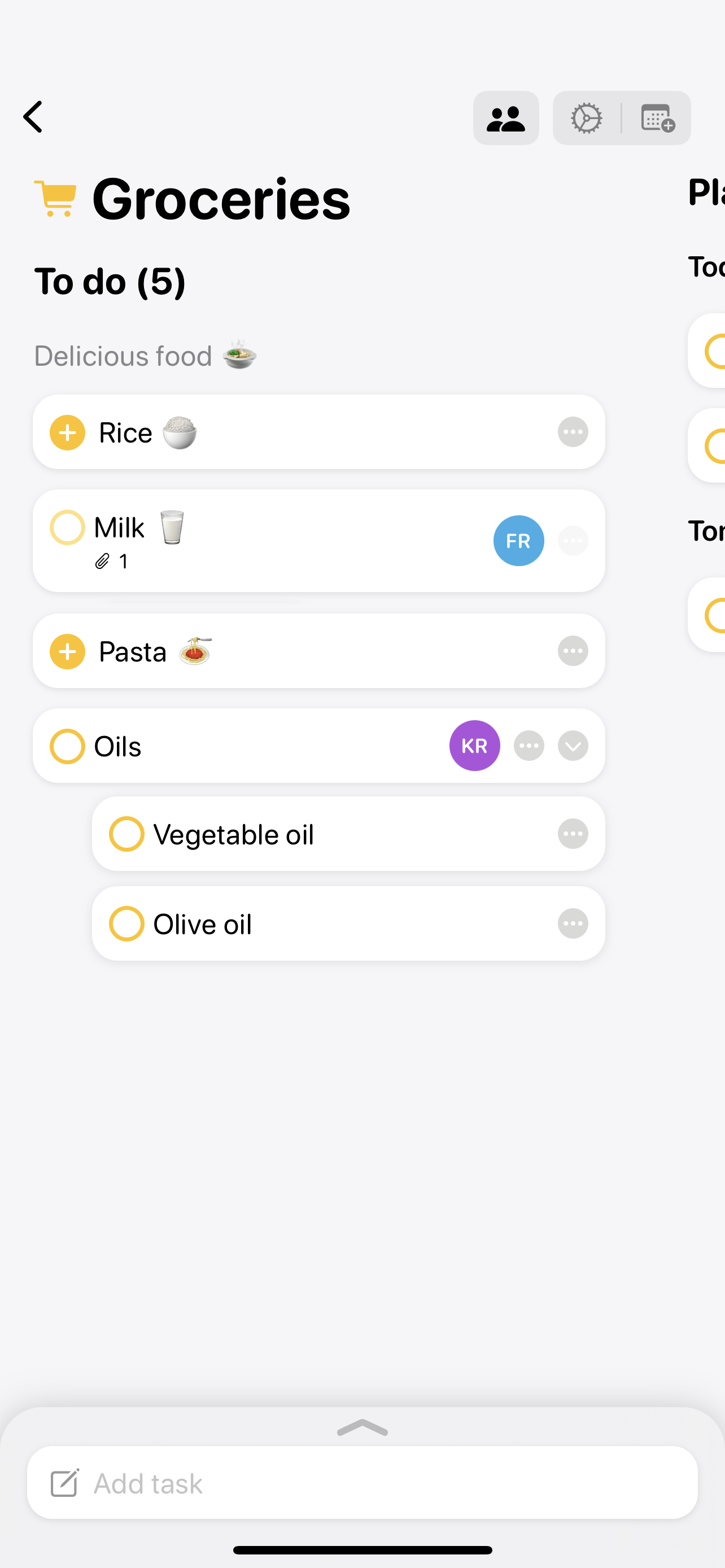The height and width of the screenshot is (1568, 725).
Task: Open list settings gear icon
Action: pyautogui.click(x=586, y=118)
